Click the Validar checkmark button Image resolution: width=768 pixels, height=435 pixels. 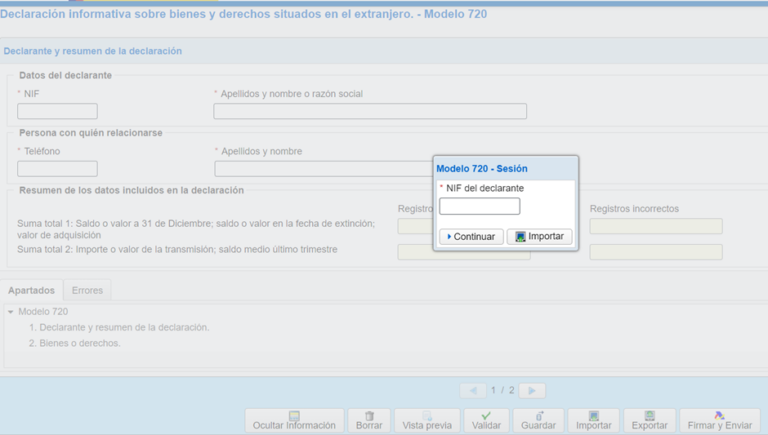click(486, 420)
